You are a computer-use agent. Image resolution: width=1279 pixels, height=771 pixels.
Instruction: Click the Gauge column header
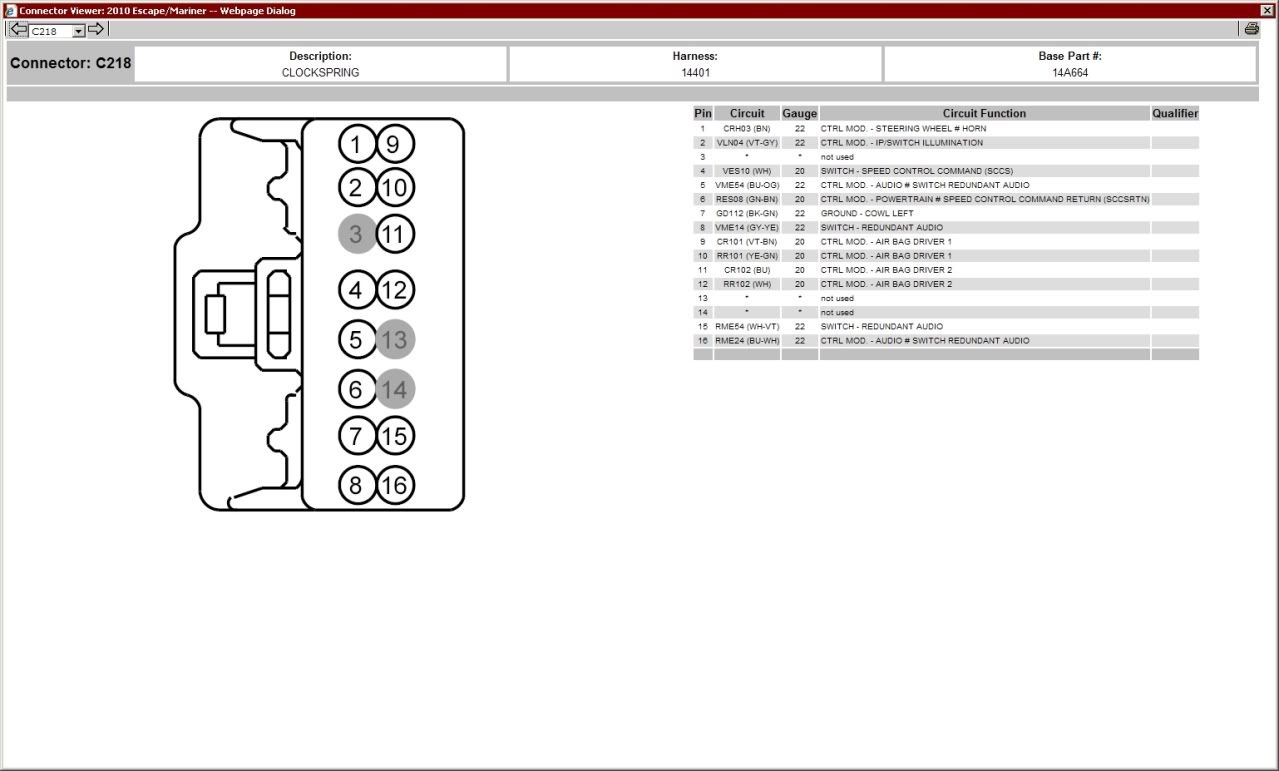[799, 114]
